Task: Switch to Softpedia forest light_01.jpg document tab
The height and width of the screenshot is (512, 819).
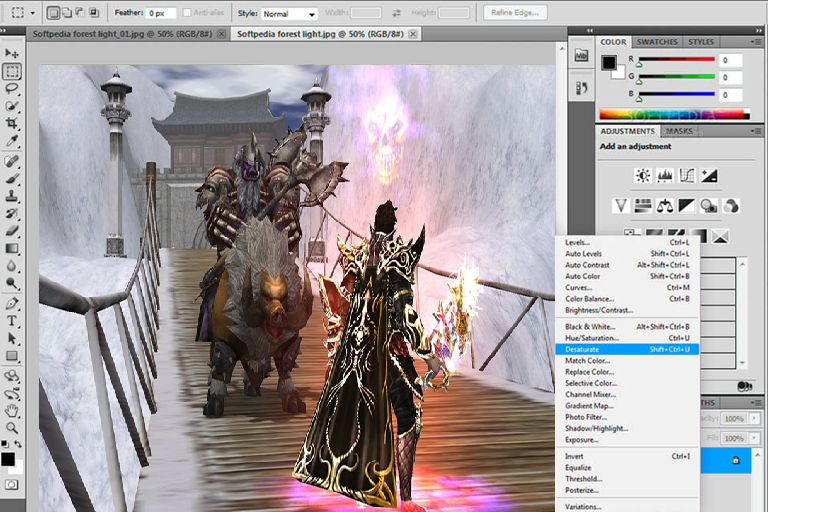Action: point(122,34)
